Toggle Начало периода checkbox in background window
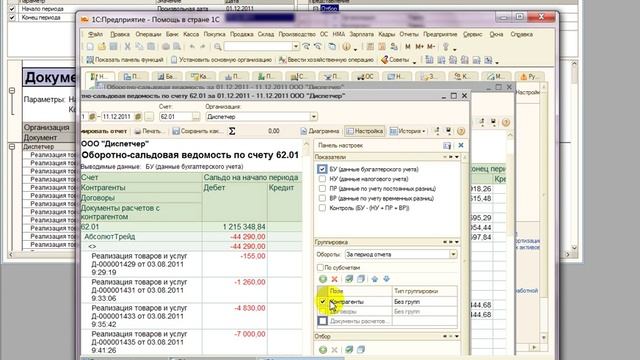The image size is (640, 360). 12,9
